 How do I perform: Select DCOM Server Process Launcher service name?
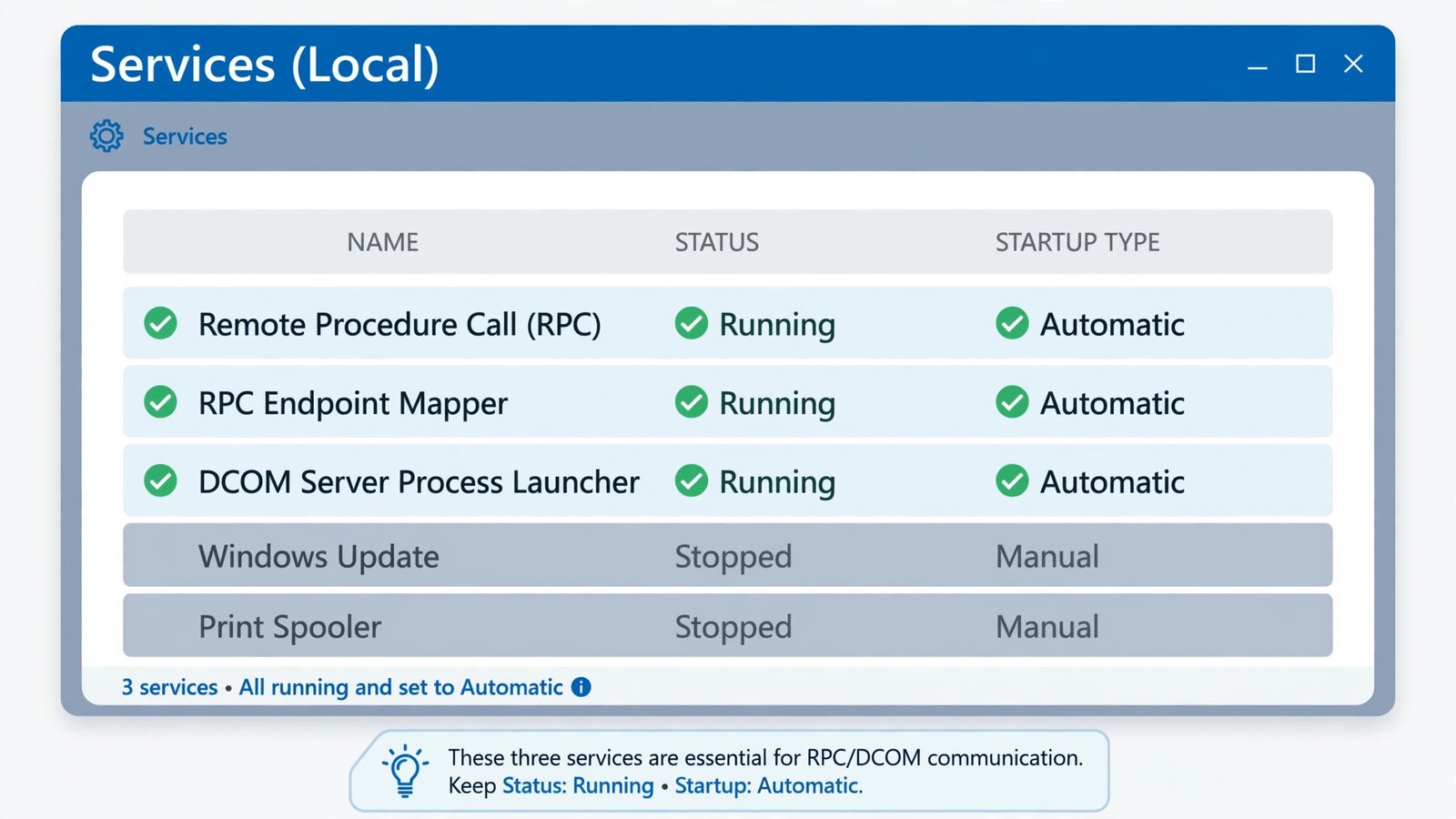click(419, 481)
